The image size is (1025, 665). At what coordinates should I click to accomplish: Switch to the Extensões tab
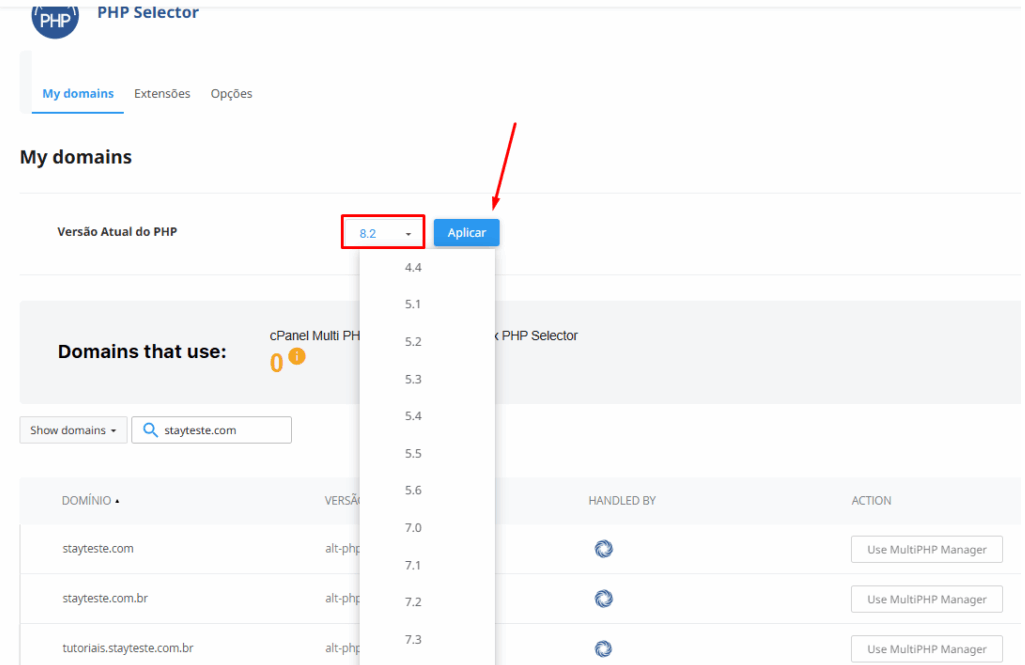162,94
